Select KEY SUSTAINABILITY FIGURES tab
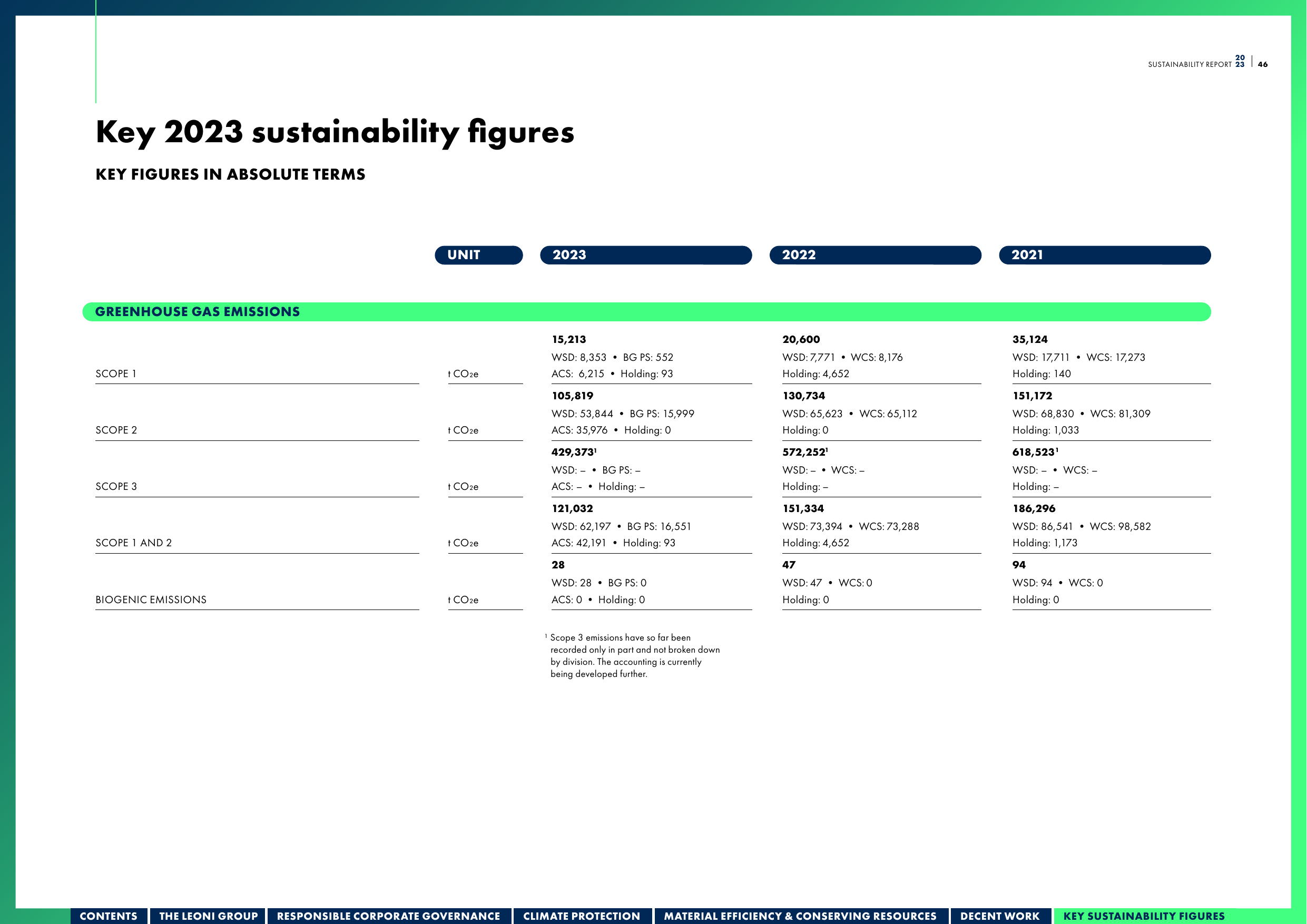Screen dimensions: 1307x924 point(1144,916)
